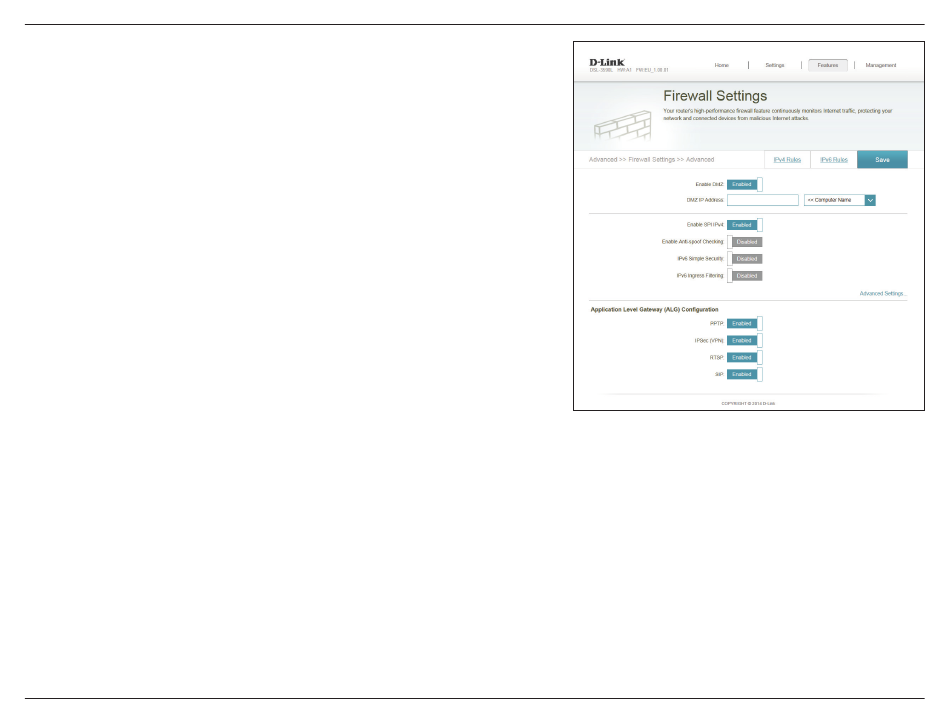
Task: Turn on IPv6 Simple Security
Action: [x=745, y=259]
